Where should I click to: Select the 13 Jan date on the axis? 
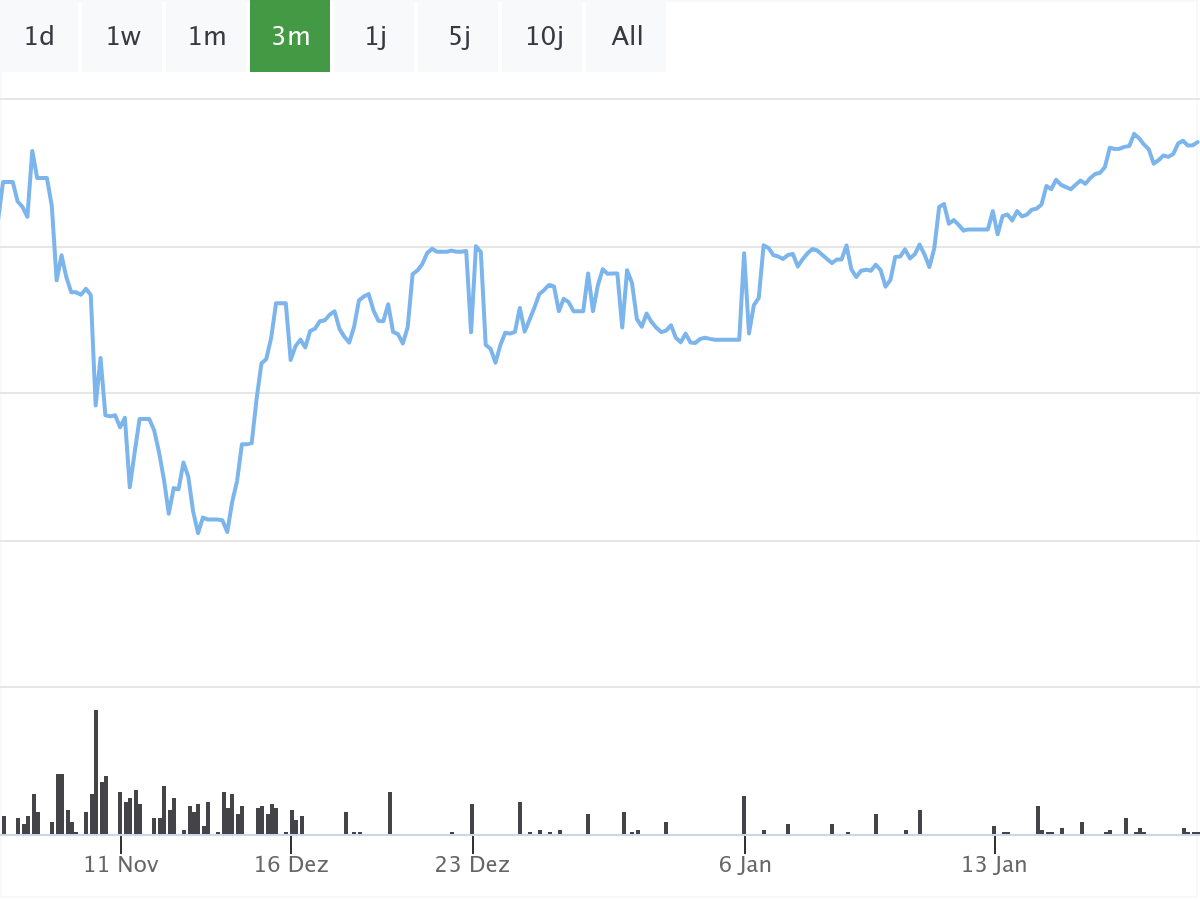pyautogui.click(x=994, y=864)
